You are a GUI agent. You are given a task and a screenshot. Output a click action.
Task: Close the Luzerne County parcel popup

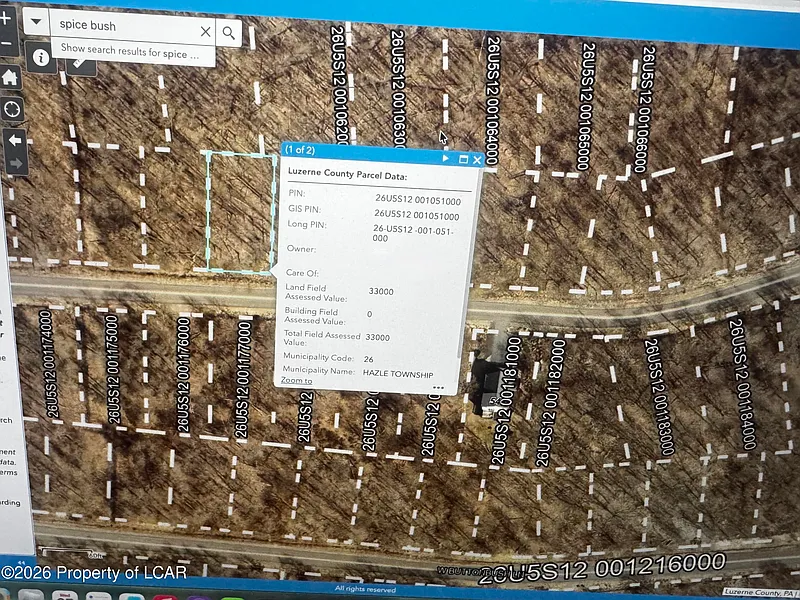pos(477,159)
